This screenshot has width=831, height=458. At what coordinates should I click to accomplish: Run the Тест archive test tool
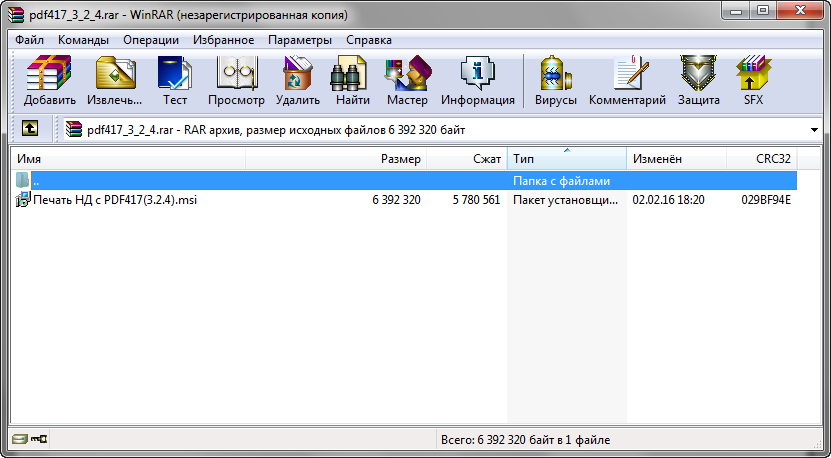(175, 80)
